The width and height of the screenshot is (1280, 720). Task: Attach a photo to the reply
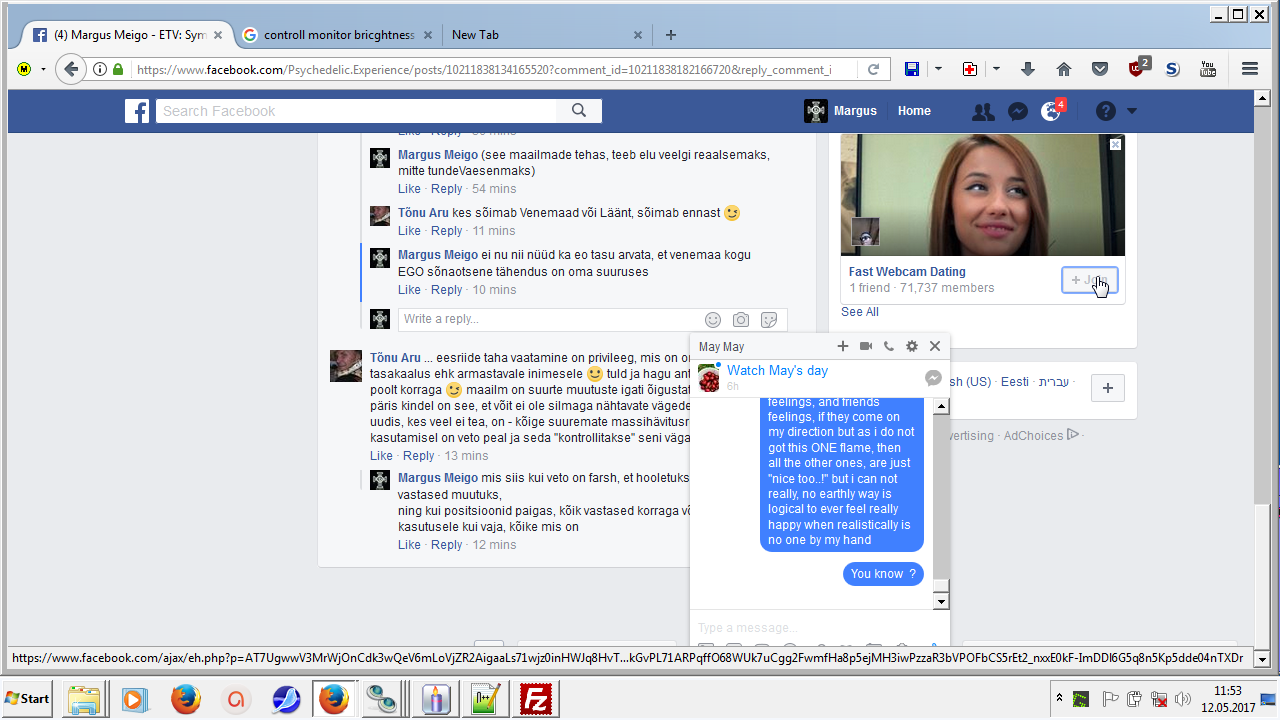pos(741,320)
